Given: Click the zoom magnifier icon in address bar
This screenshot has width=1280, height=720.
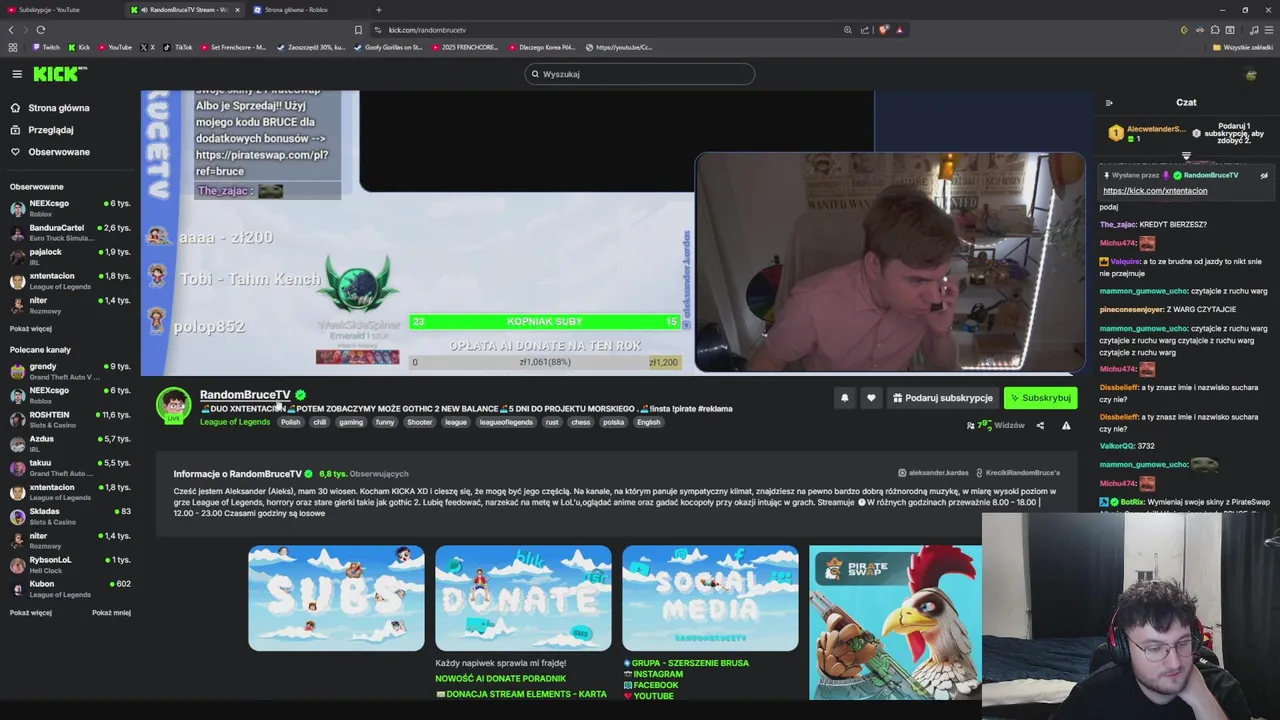Looking at the screenshot, I should (x=848, y=30).
